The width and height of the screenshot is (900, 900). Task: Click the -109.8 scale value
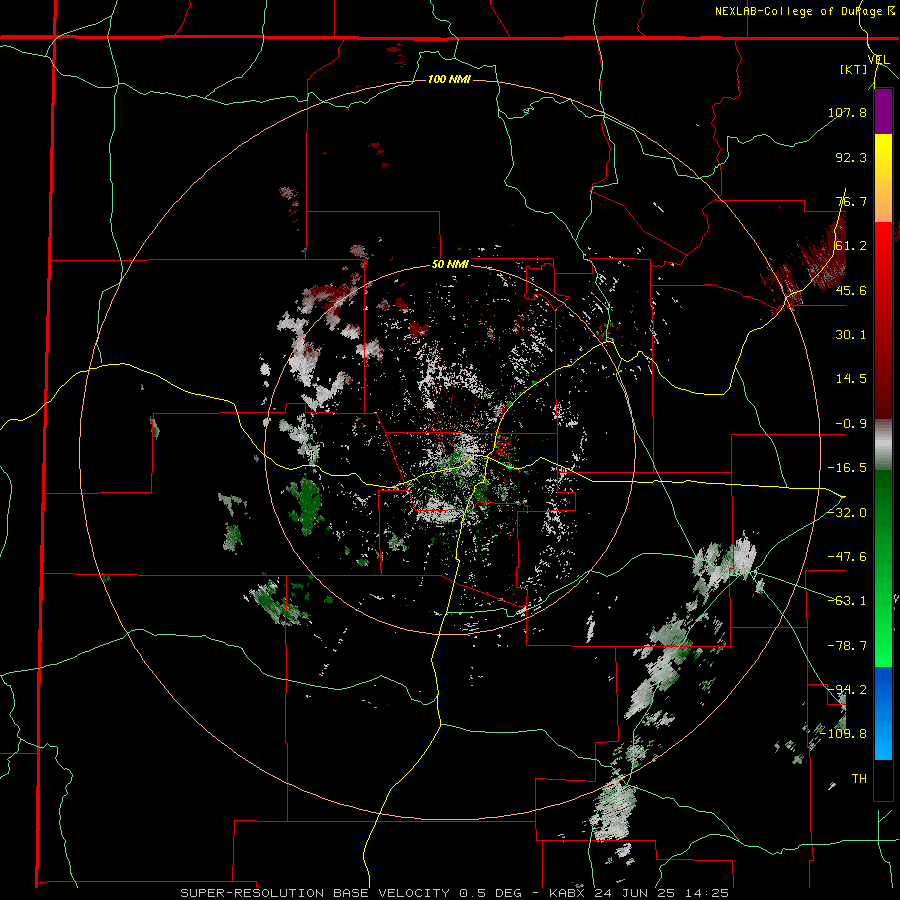point(843,734)
